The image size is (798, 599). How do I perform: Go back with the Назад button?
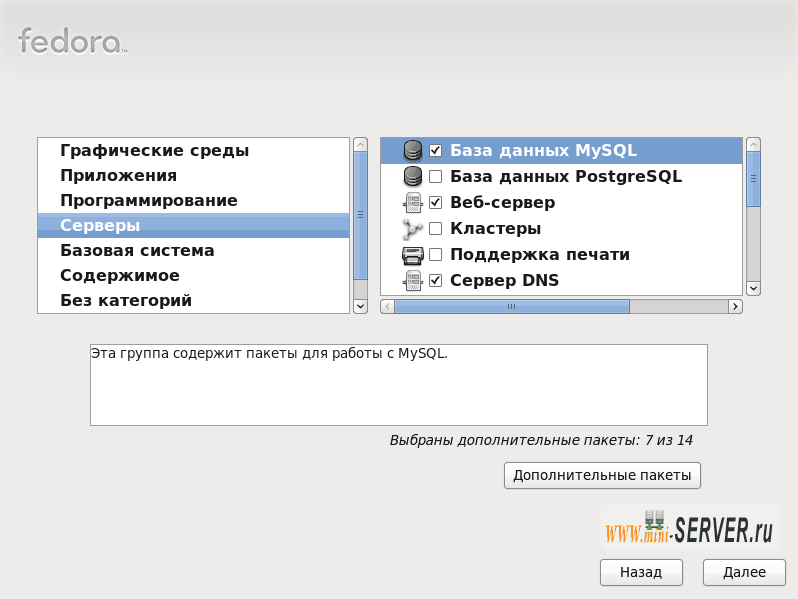[x=641, y=573]
